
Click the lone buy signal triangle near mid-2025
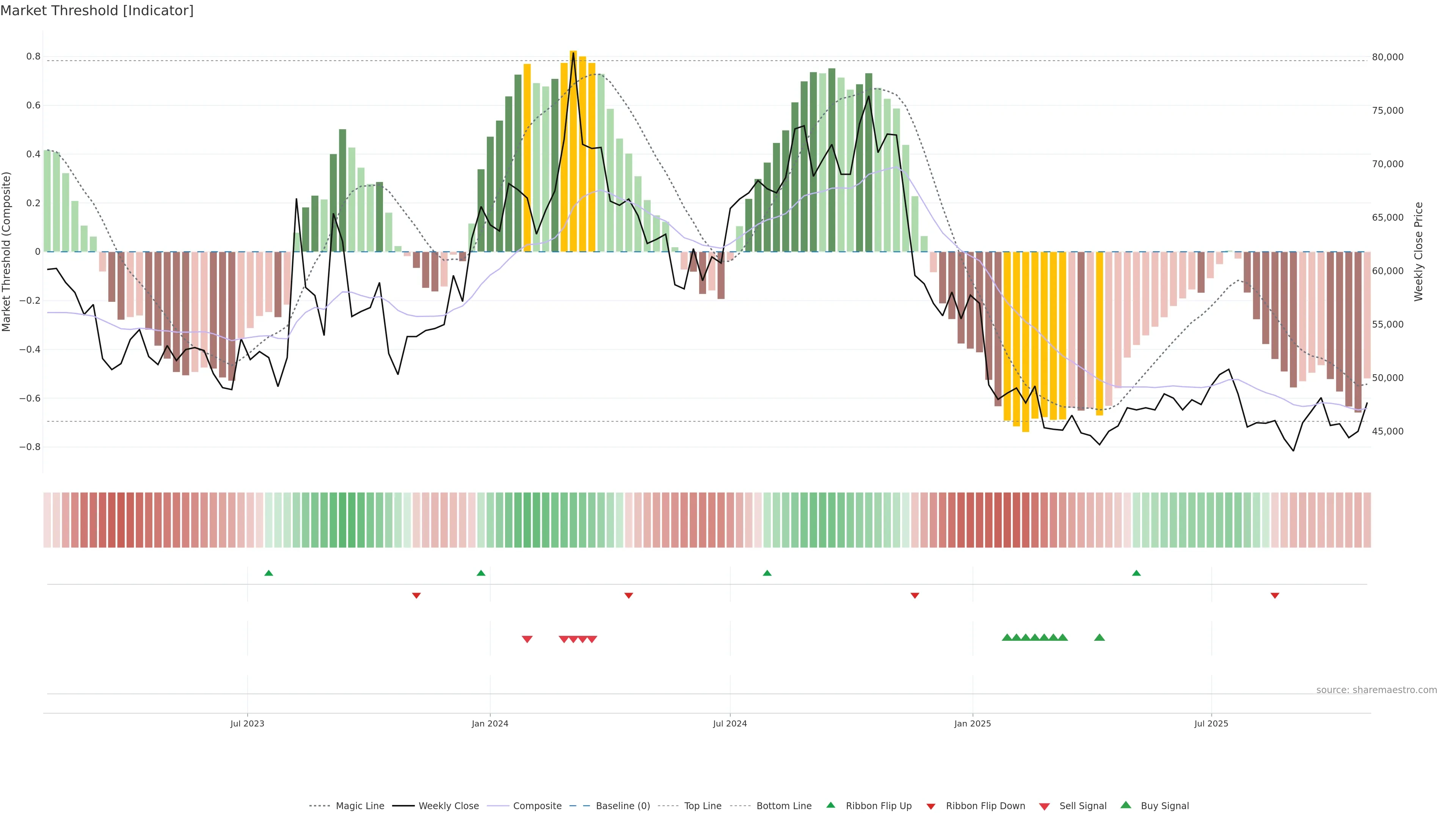(x=1099, y=637)
